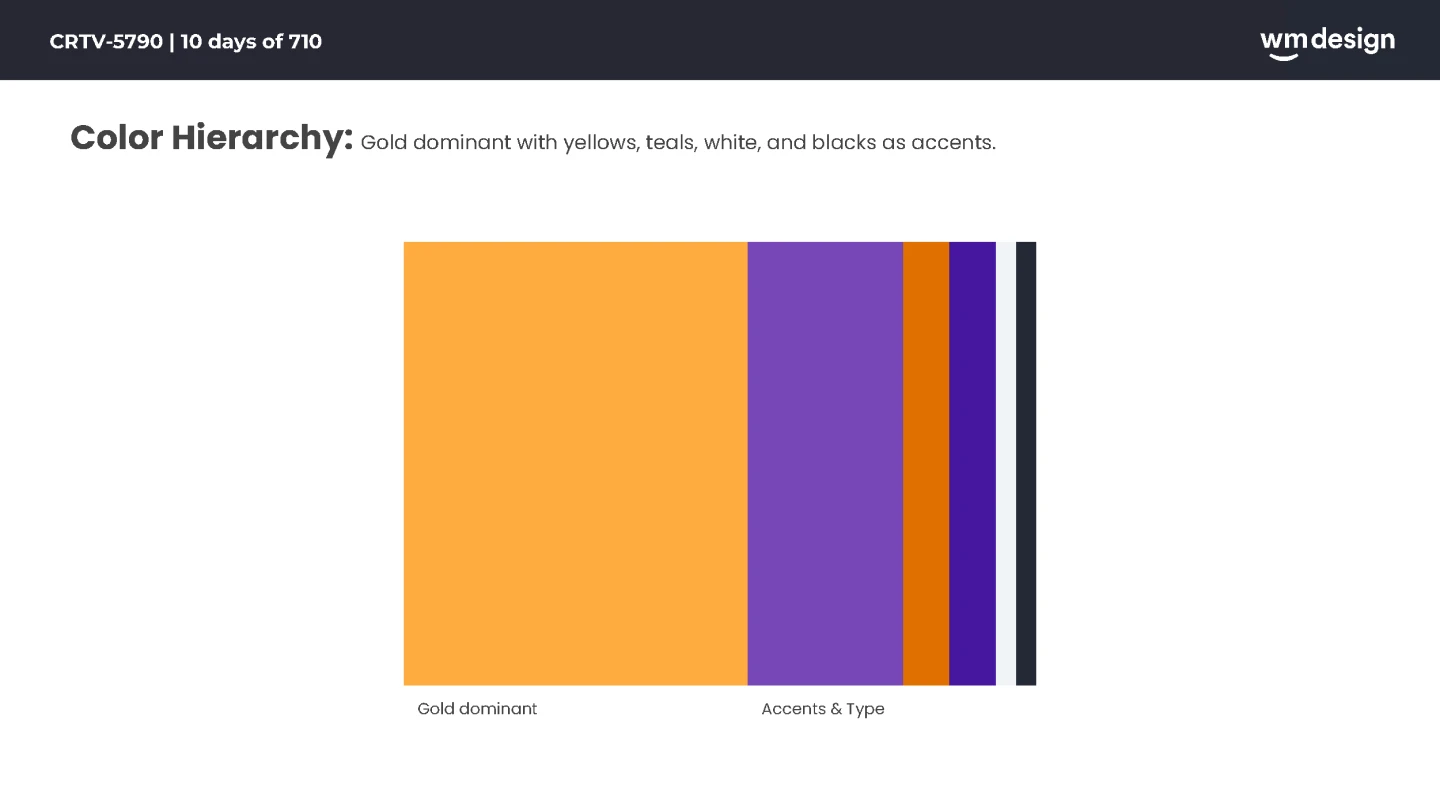Image resolution: width=1440 pixels, height=811 pixels.
Task: Click the smile curve under the wm logo
Action: click(x=1283, y=56)
